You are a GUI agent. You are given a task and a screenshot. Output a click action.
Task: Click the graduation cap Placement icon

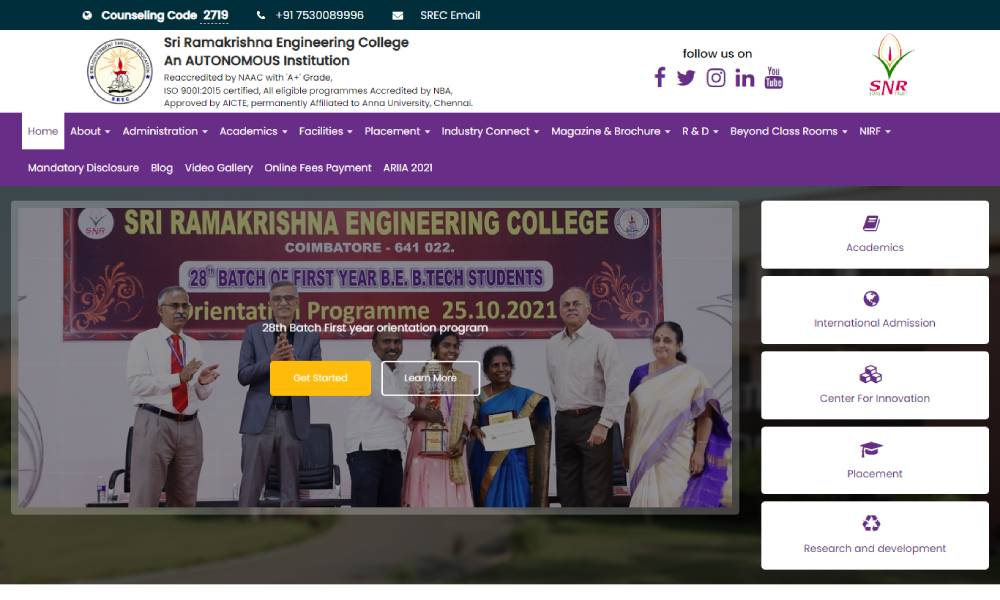point(871,450)
